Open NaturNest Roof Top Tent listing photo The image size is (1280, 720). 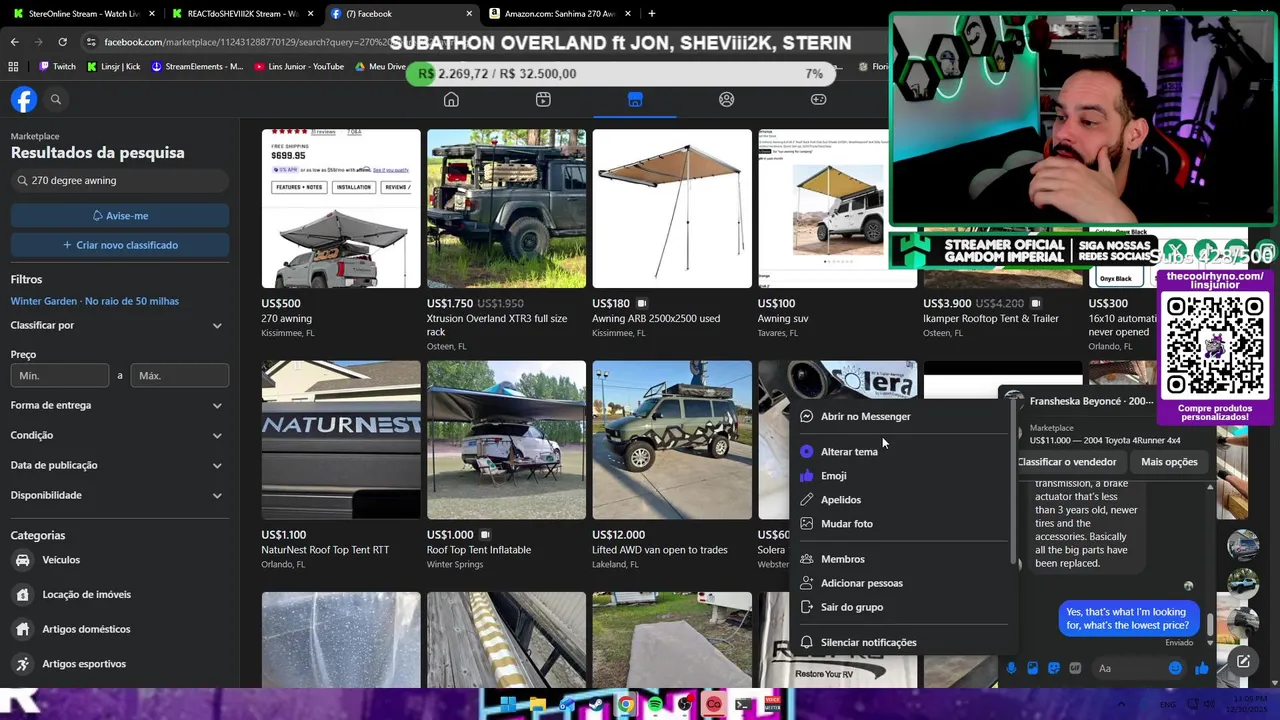(x=341, y=440)
